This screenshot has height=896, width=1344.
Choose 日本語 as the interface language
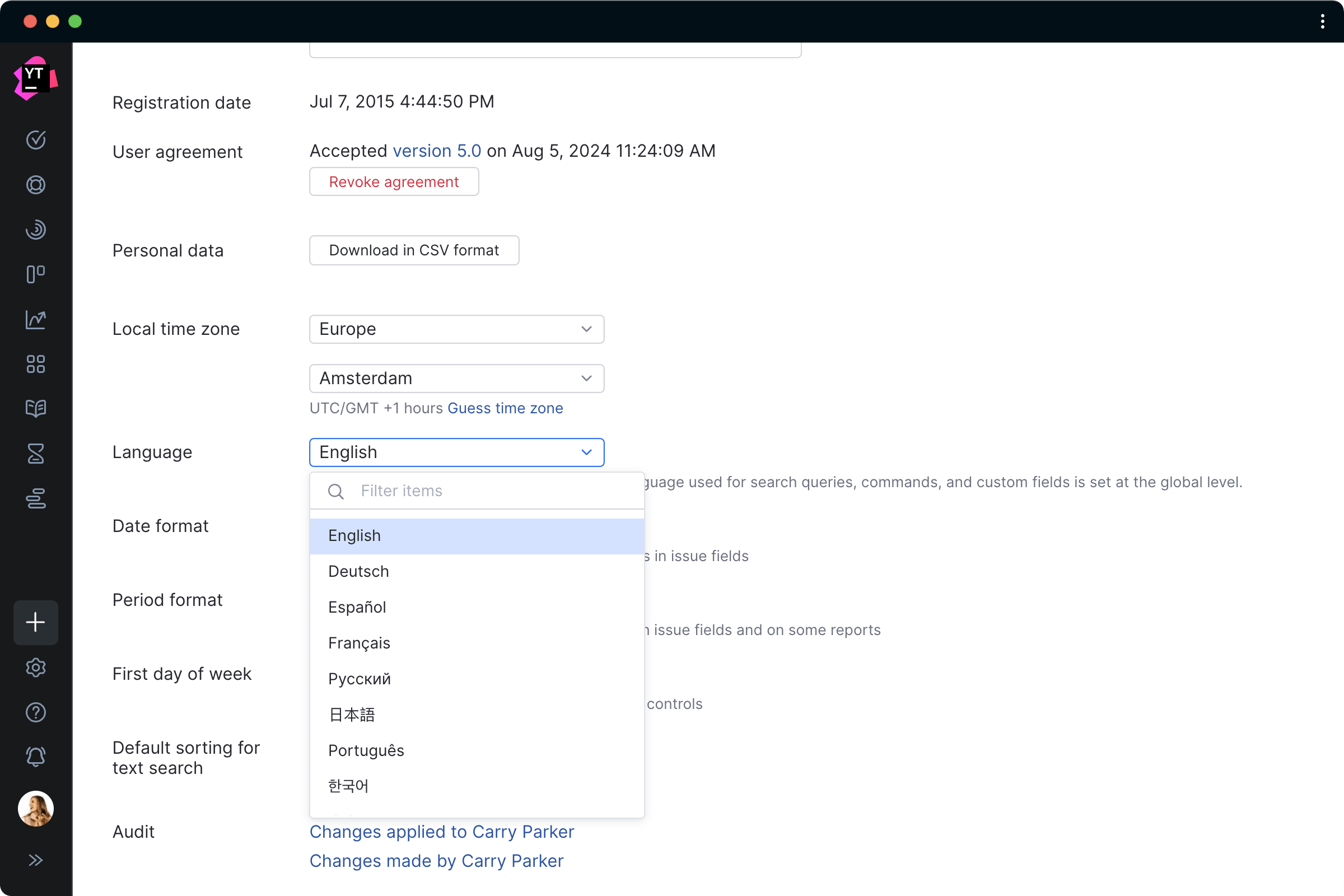[352, 715]
